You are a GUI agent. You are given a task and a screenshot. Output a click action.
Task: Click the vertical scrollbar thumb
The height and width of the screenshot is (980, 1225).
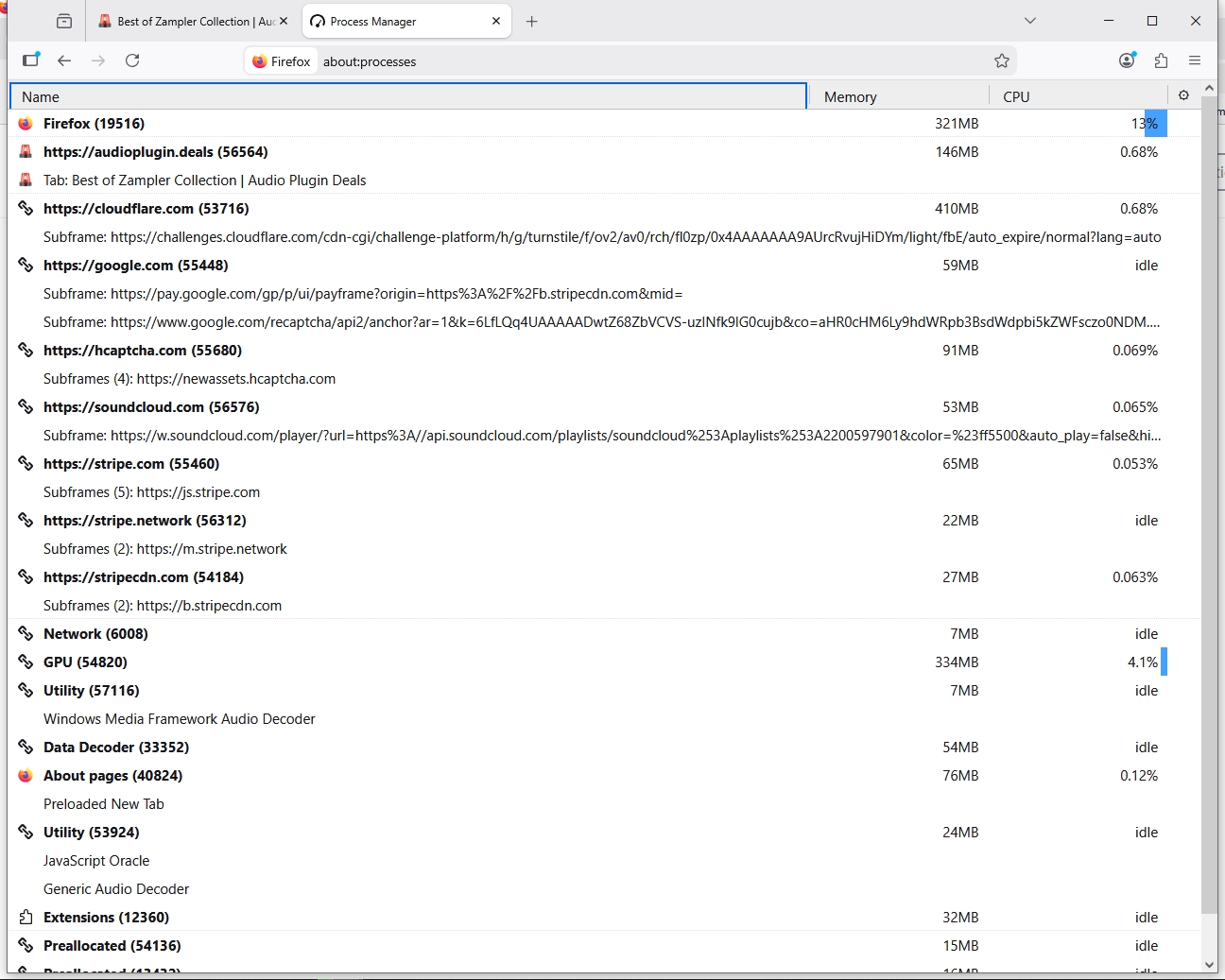(1209, 506)
